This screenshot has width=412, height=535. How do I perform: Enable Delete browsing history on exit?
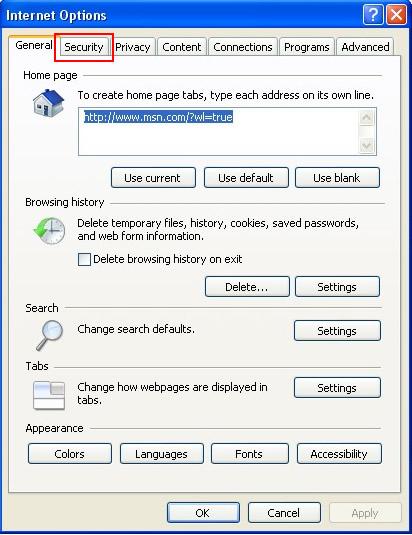pos(84,259)
